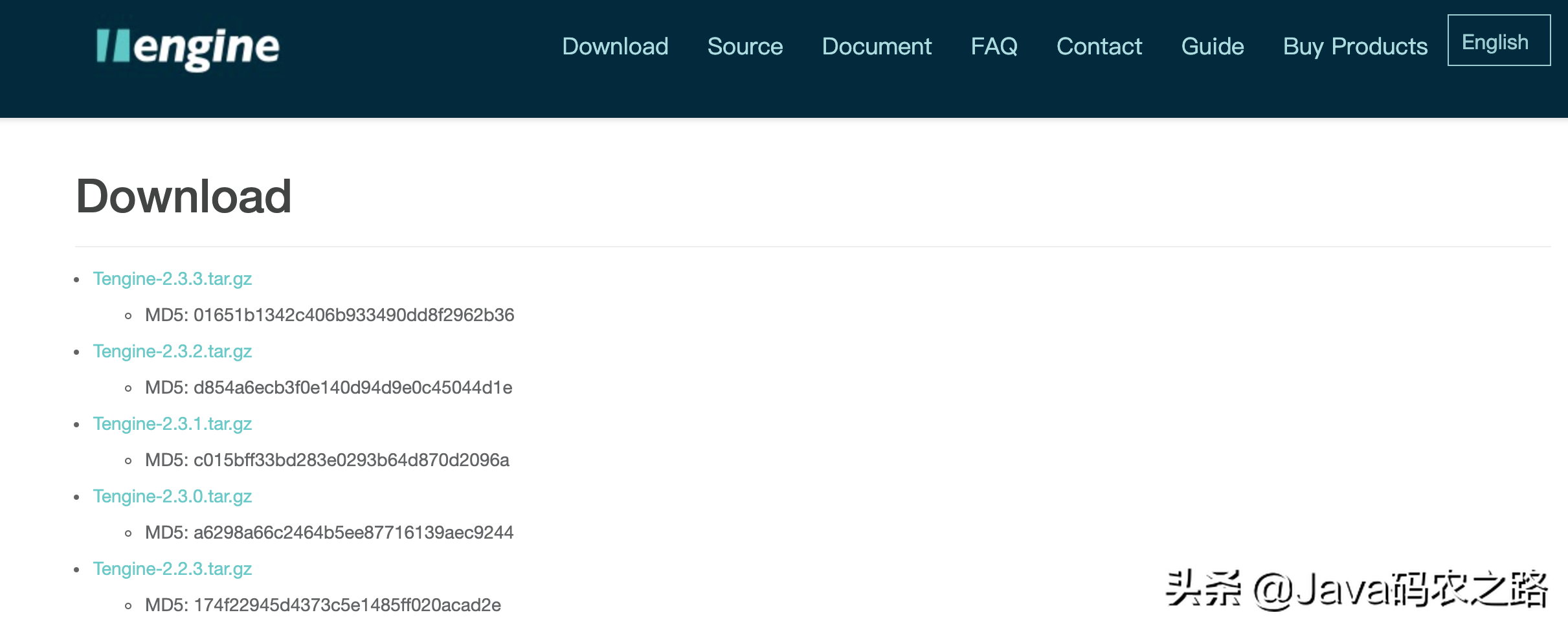1568x628 pixels.
Task: Click the MD5 hash starting with d854a6
Action: click(352, 388)
